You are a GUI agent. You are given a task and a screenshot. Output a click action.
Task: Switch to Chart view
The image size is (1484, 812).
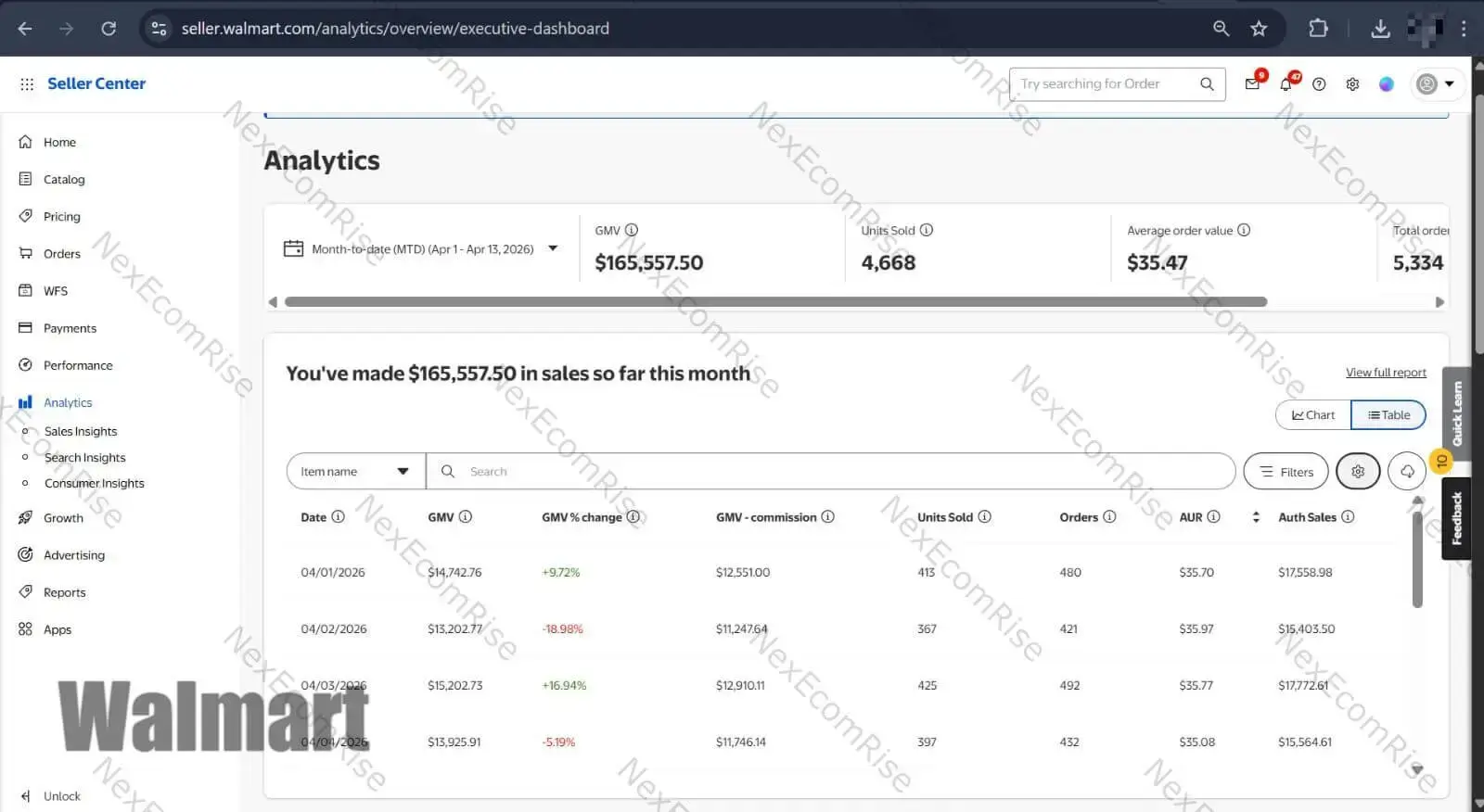point(1313,415)
